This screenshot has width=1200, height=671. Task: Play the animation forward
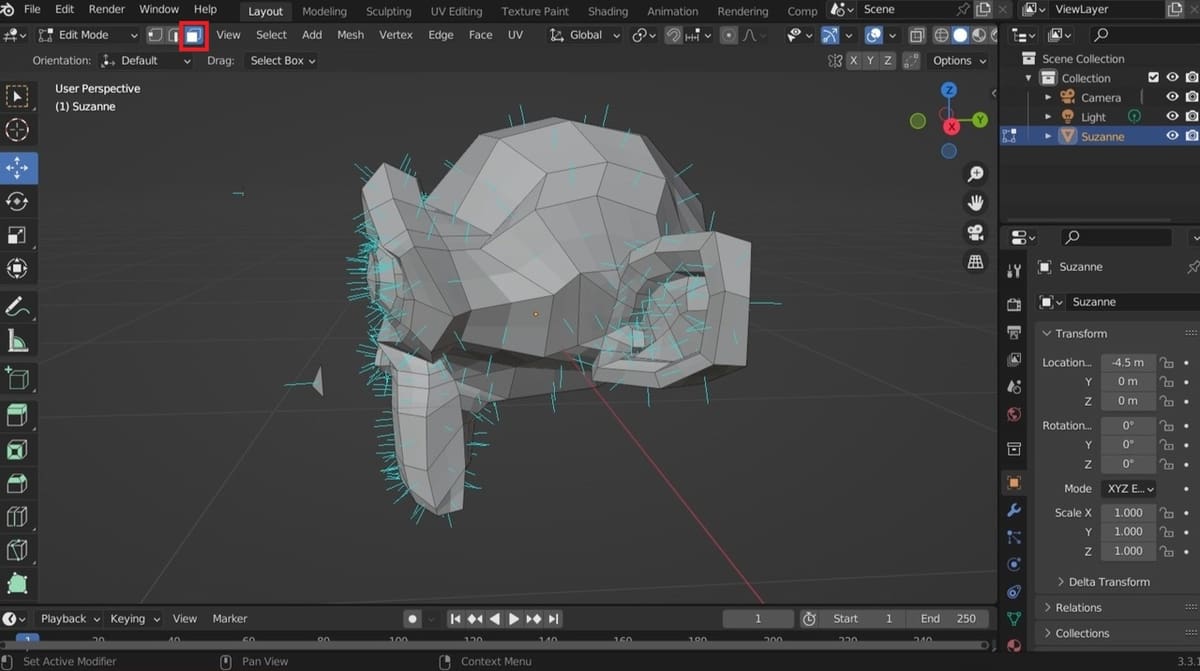click(x=514, y=619)
